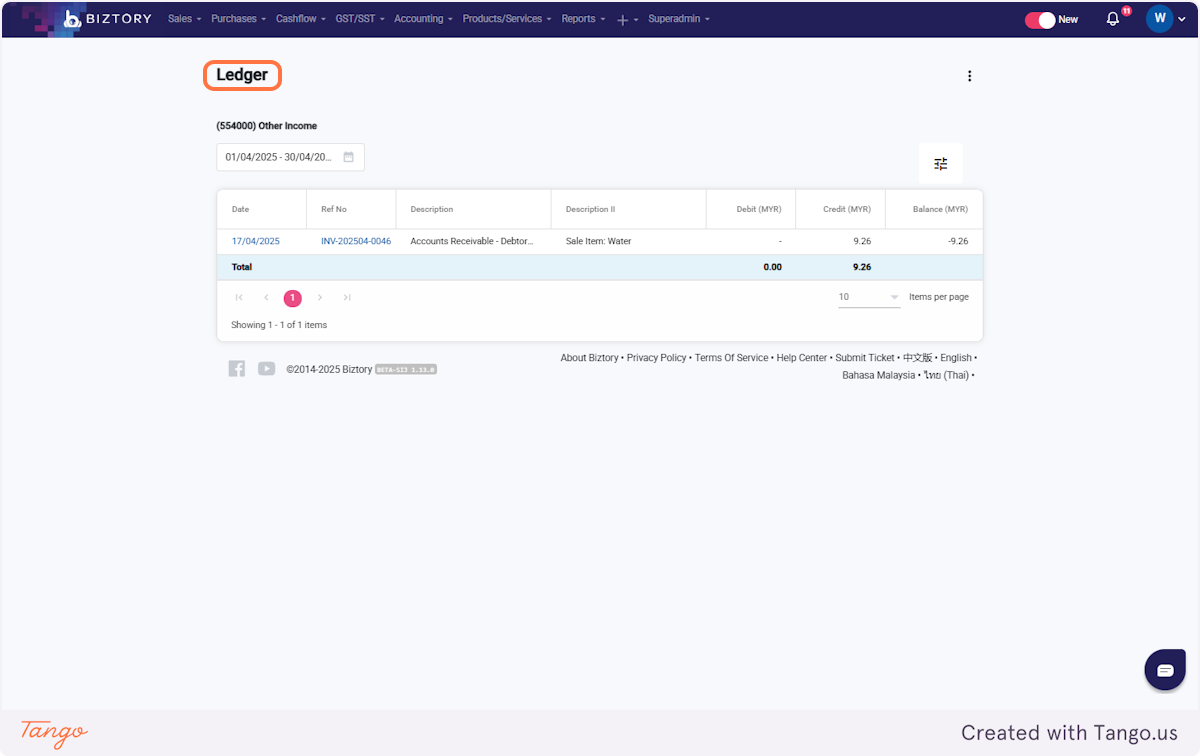This screenshot has height=756, width=1200.
Task: Click the calendar icon in date range
Action: [349, 157]
